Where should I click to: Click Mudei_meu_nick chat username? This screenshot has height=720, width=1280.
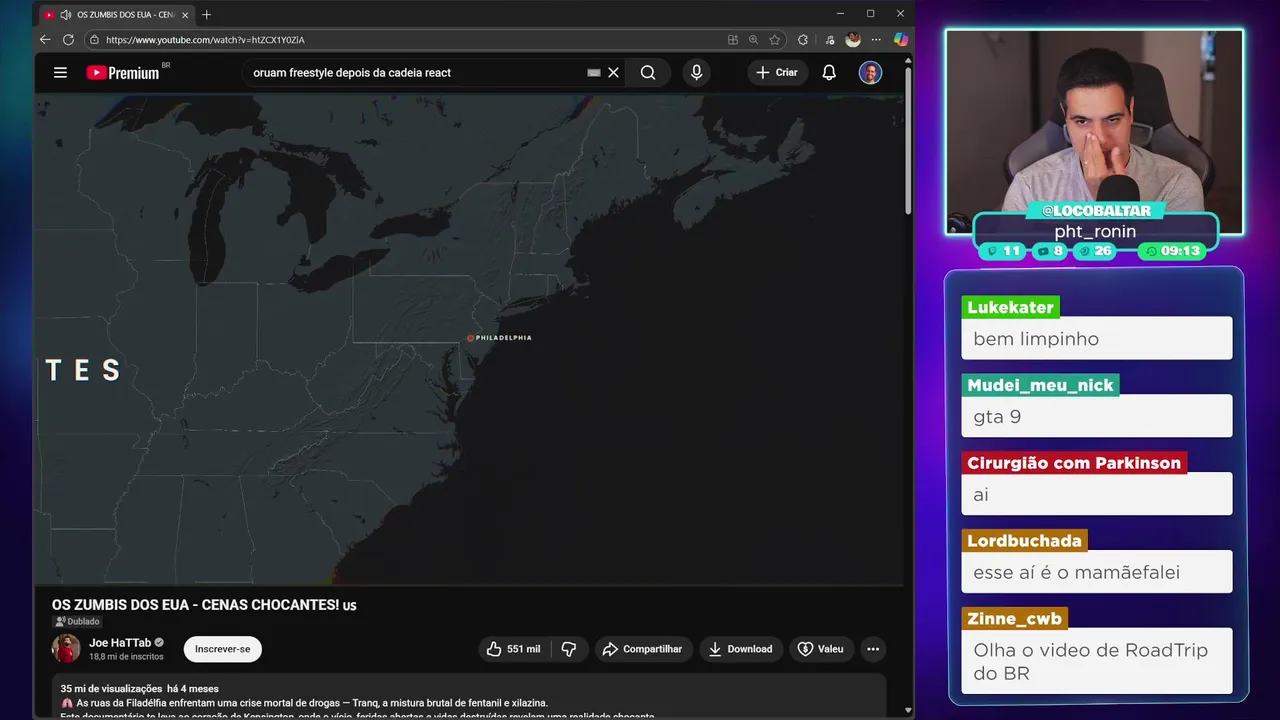1040,385
